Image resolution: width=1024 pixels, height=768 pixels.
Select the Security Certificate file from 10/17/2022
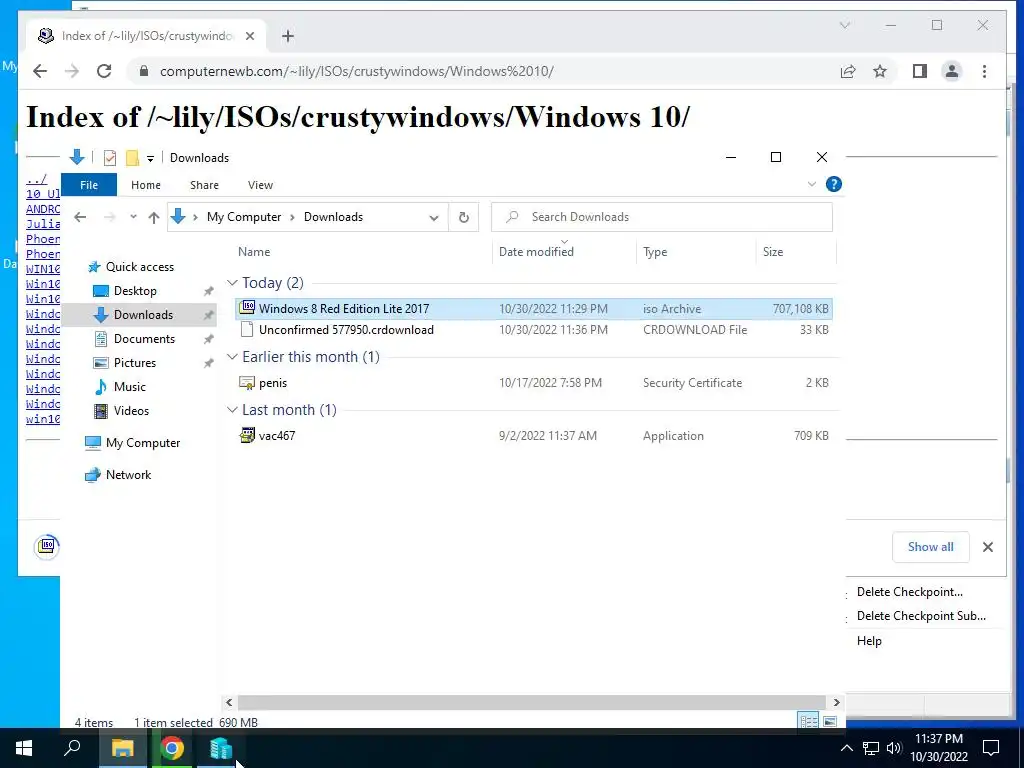(534, 383)
